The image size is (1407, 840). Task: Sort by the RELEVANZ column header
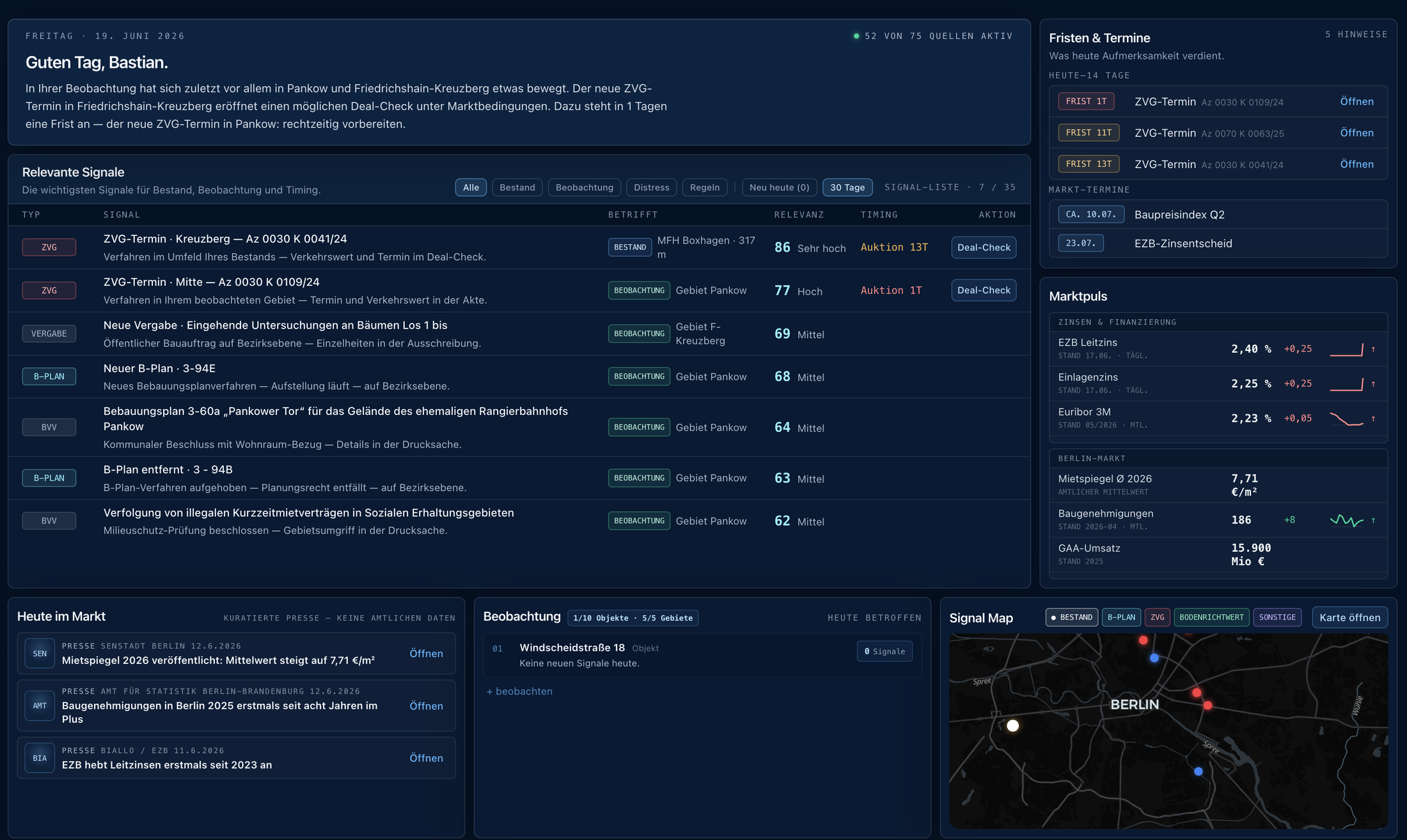pyautogui.click(x=799, y=215)
